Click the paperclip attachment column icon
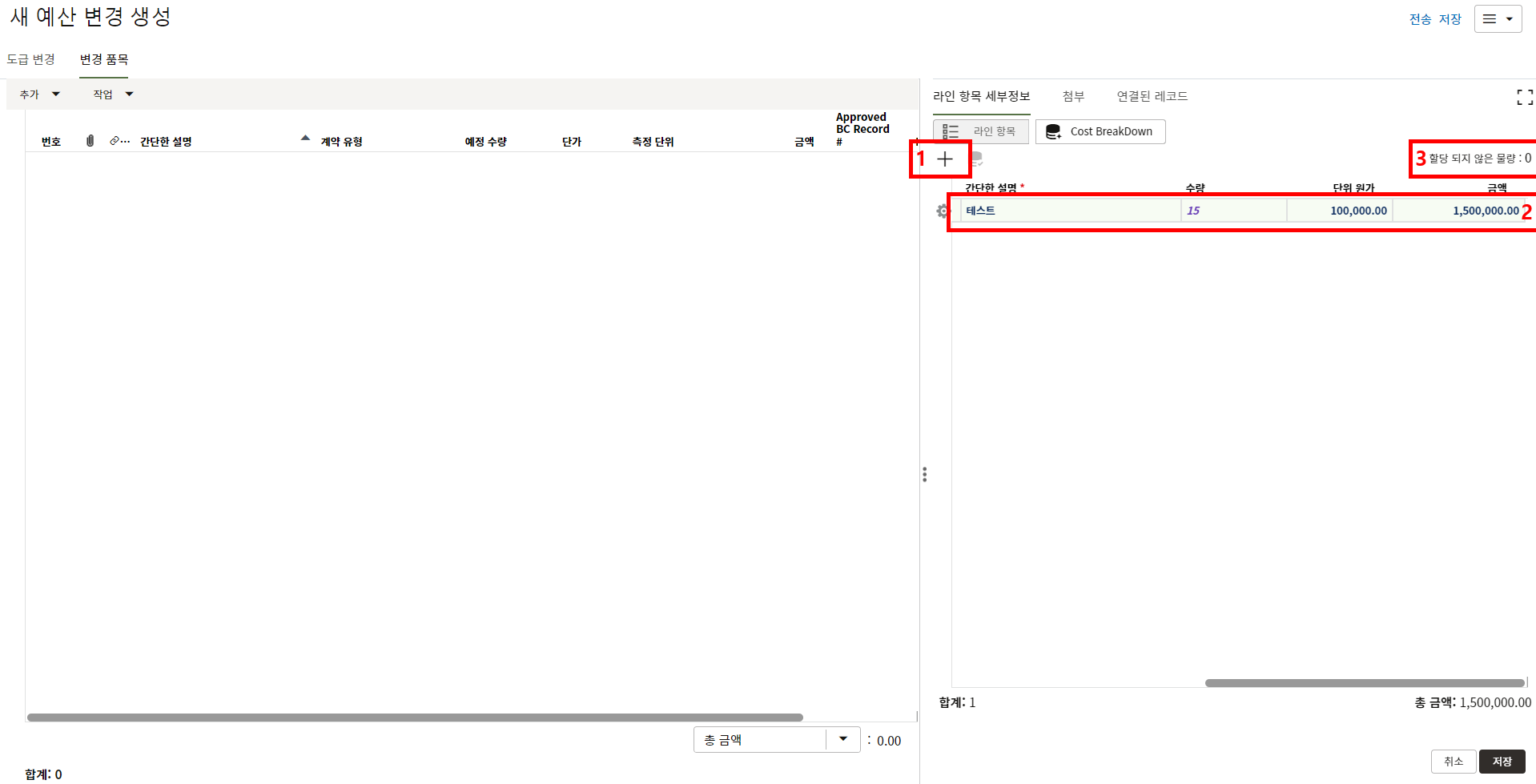Viewport: 1536px width, 784px height. (x=90, y=141)
